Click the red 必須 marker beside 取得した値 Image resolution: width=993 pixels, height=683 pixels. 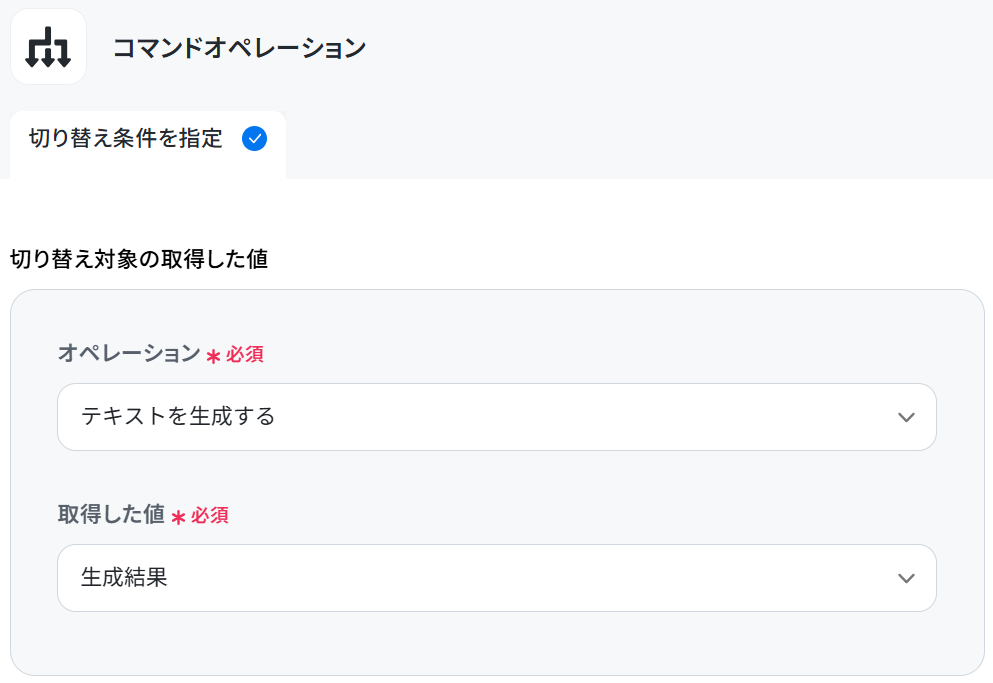pos(210,516)
